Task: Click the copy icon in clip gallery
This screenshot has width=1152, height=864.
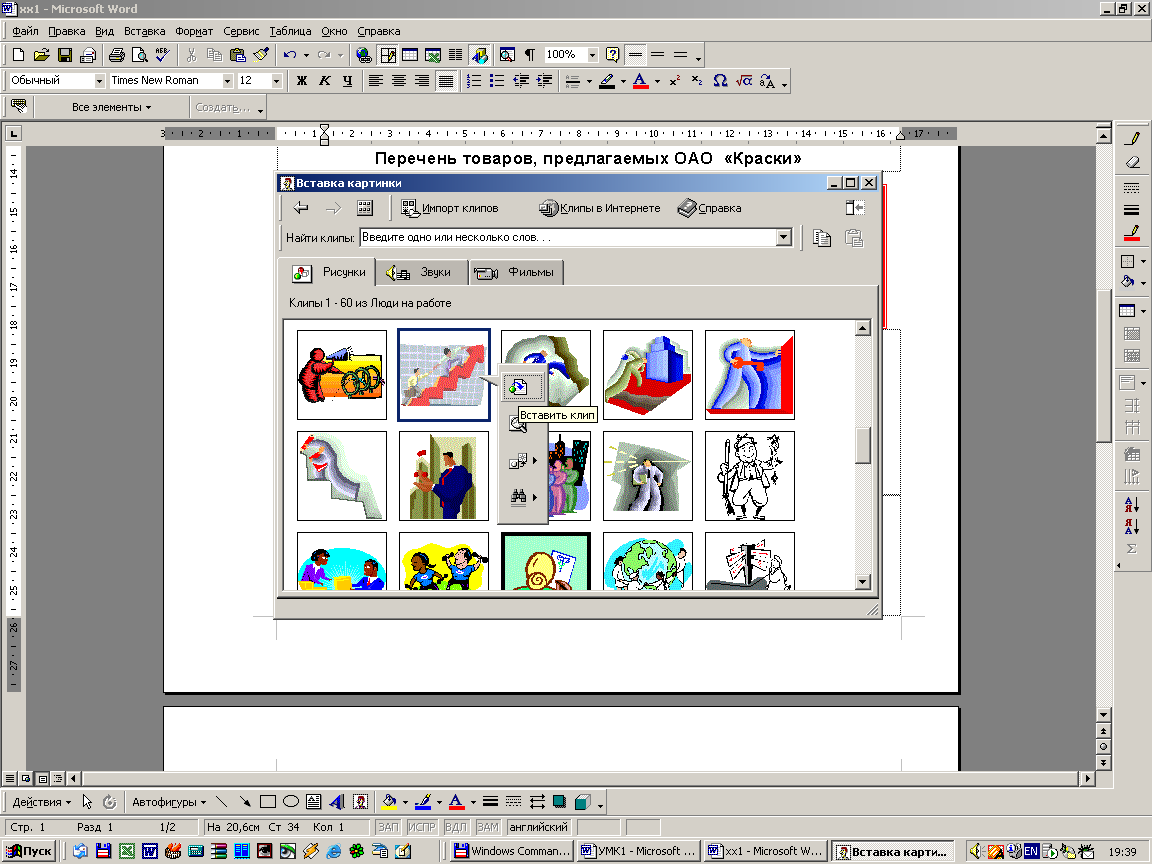Action: coord(821,238)
